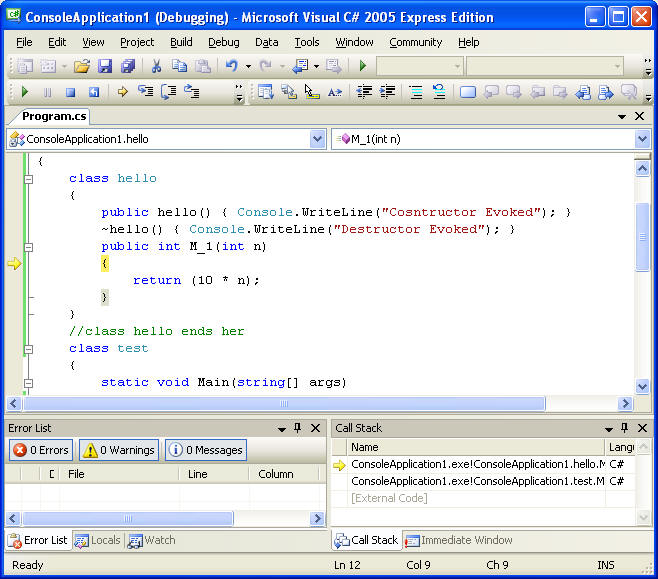Screen dimensions: 658x579
Task: Collapse the class hello code region
Action: tap(28, 179)
